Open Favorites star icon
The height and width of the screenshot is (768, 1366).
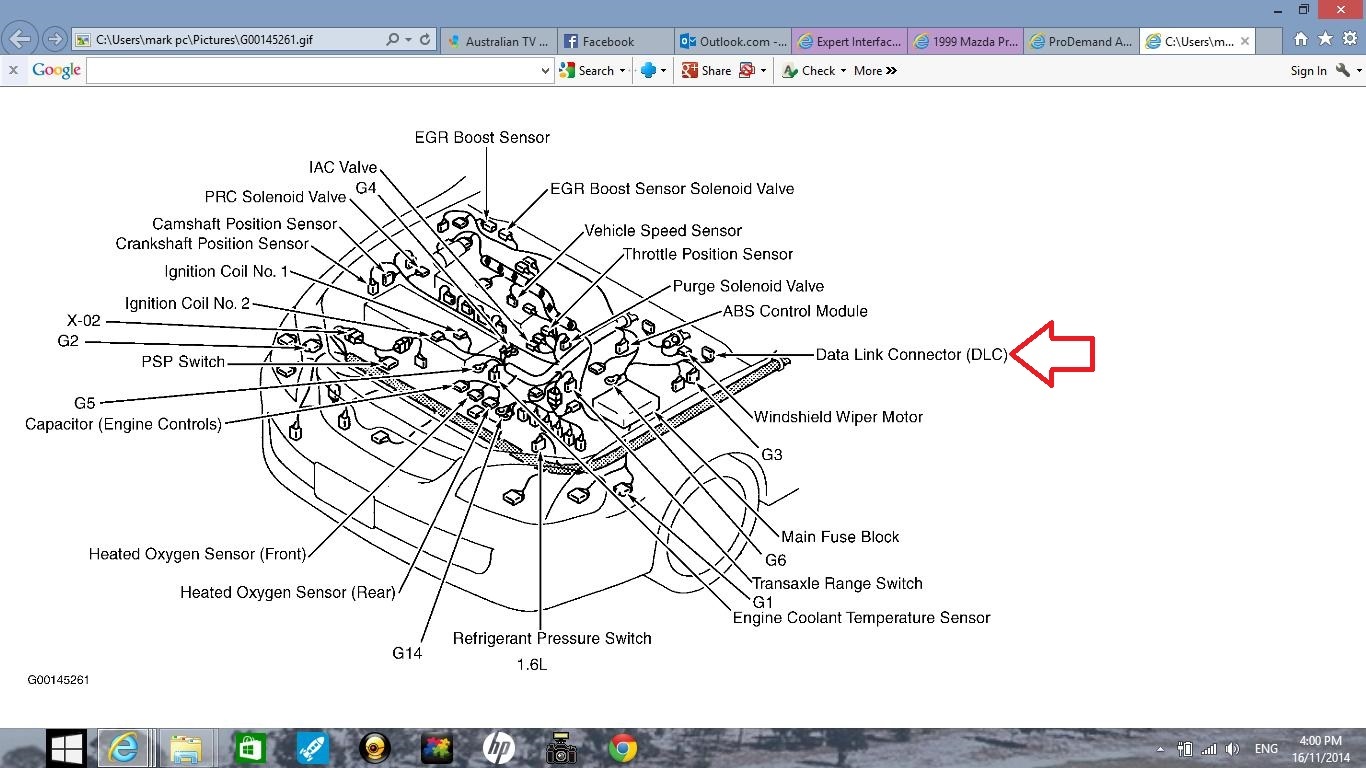1325,39
